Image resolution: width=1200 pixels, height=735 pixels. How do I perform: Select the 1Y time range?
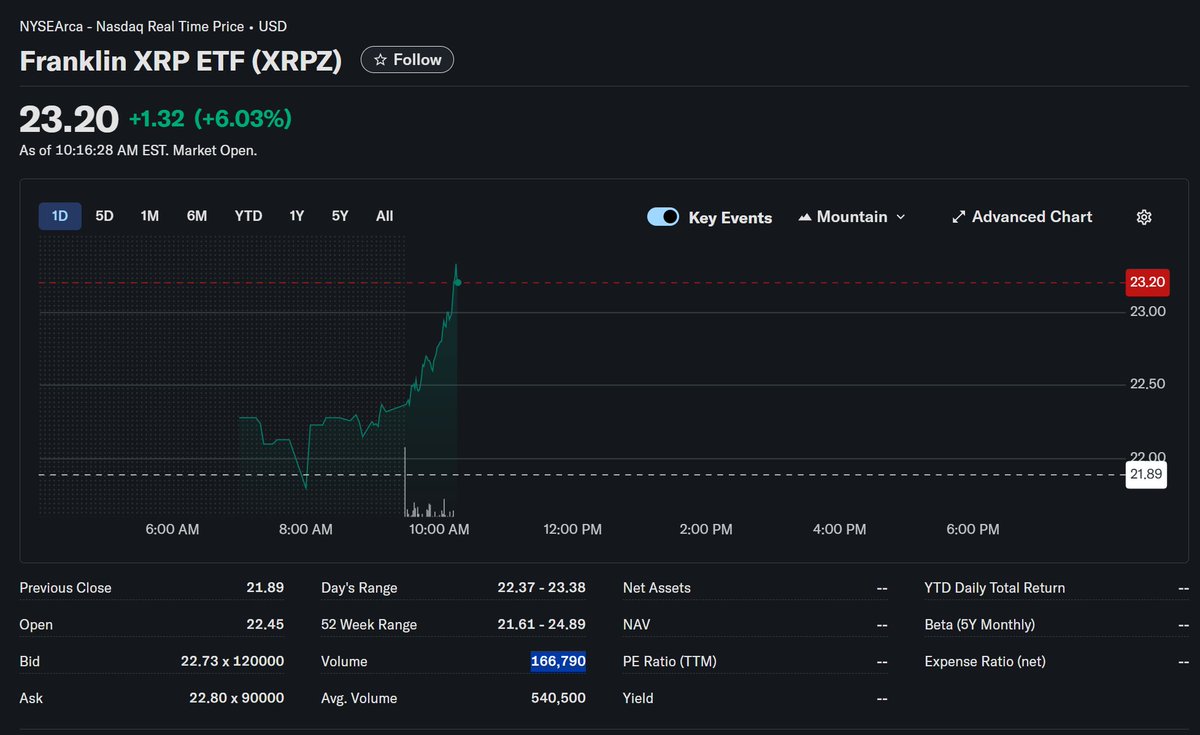point(297,216)
